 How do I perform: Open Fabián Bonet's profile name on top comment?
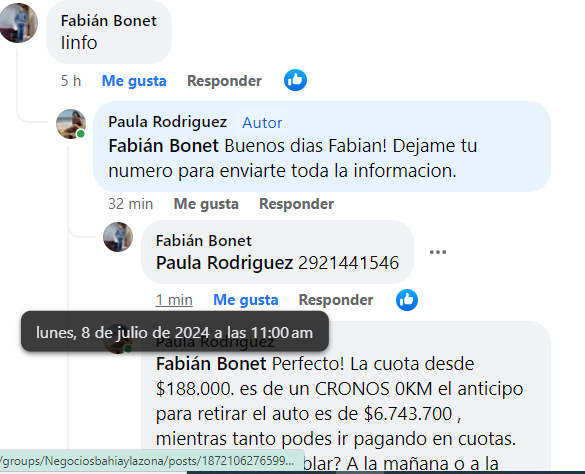(109, 21)
